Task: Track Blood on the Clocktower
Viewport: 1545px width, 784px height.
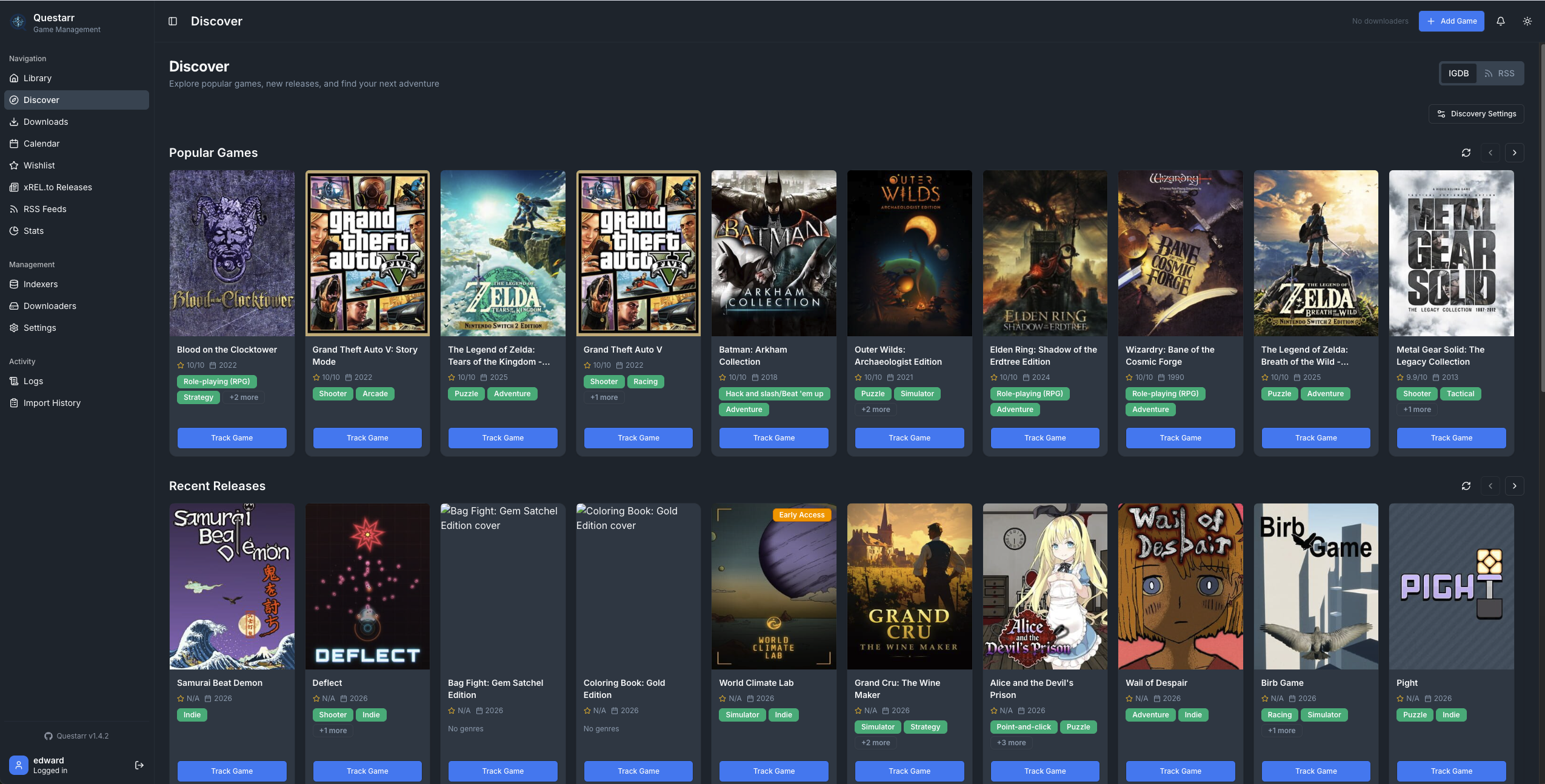Action: [232, 438]
